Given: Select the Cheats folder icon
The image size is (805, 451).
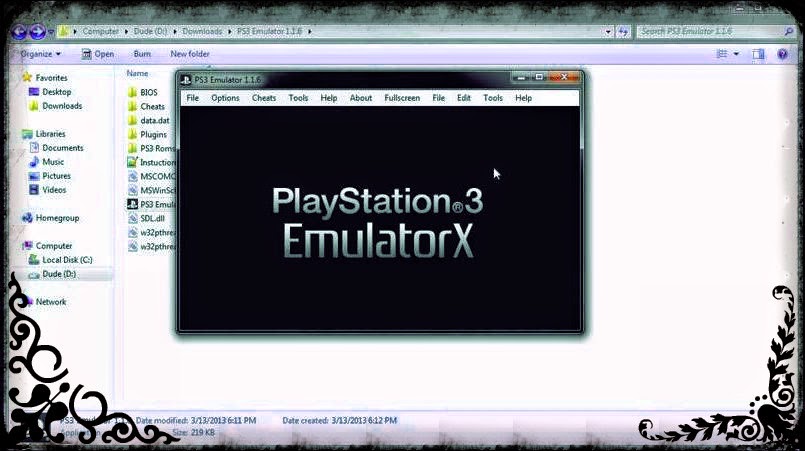Looking at the screenshot, I should (132, 106).
